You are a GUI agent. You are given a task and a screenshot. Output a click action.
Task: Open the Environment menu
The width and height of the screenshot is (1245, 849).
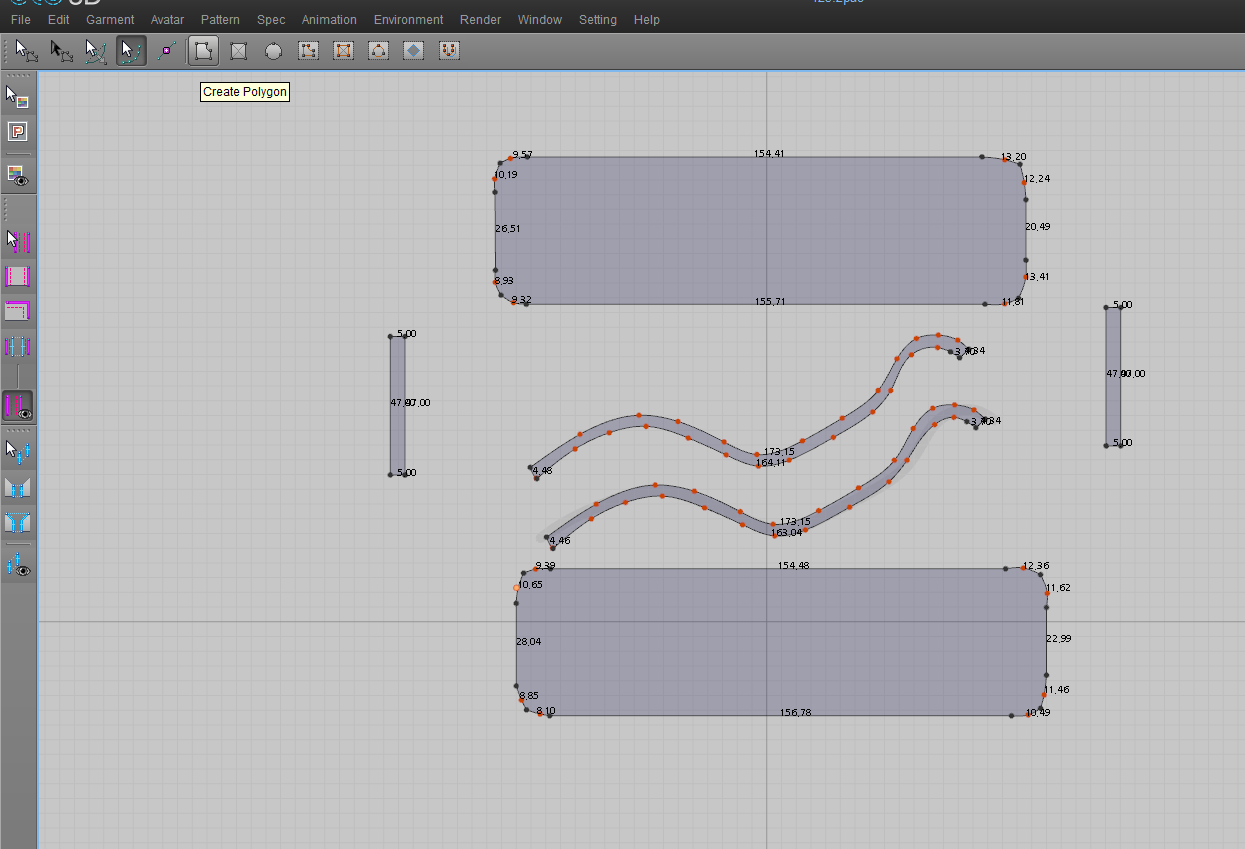pos(408,20)
